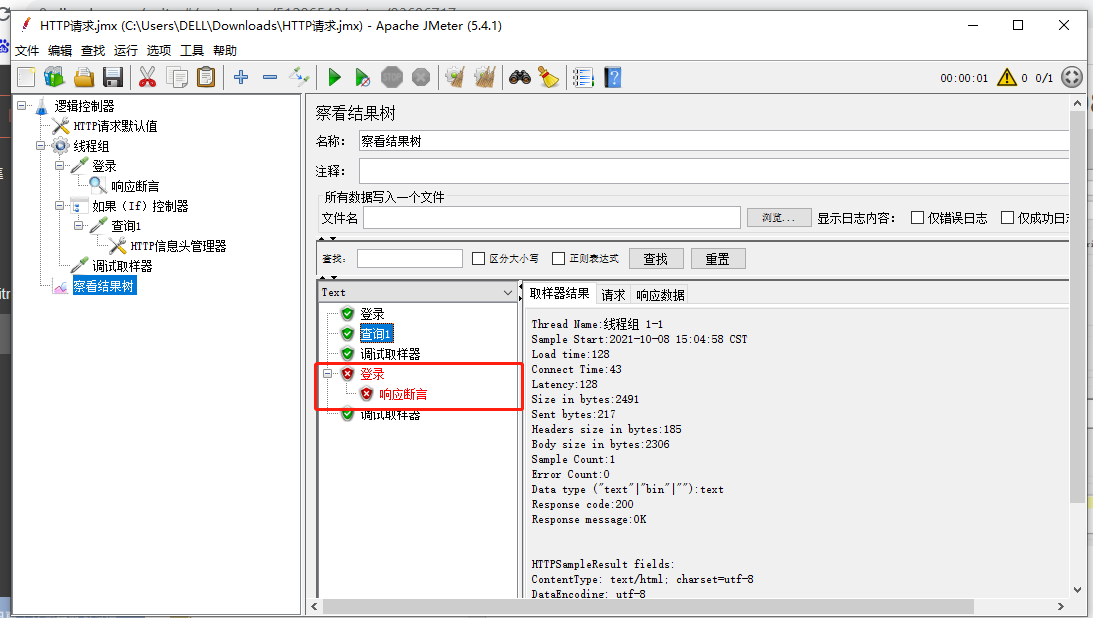The image size is (1093, 618).
Task: Clear all results with double broom icon
Action: [484, 77]
